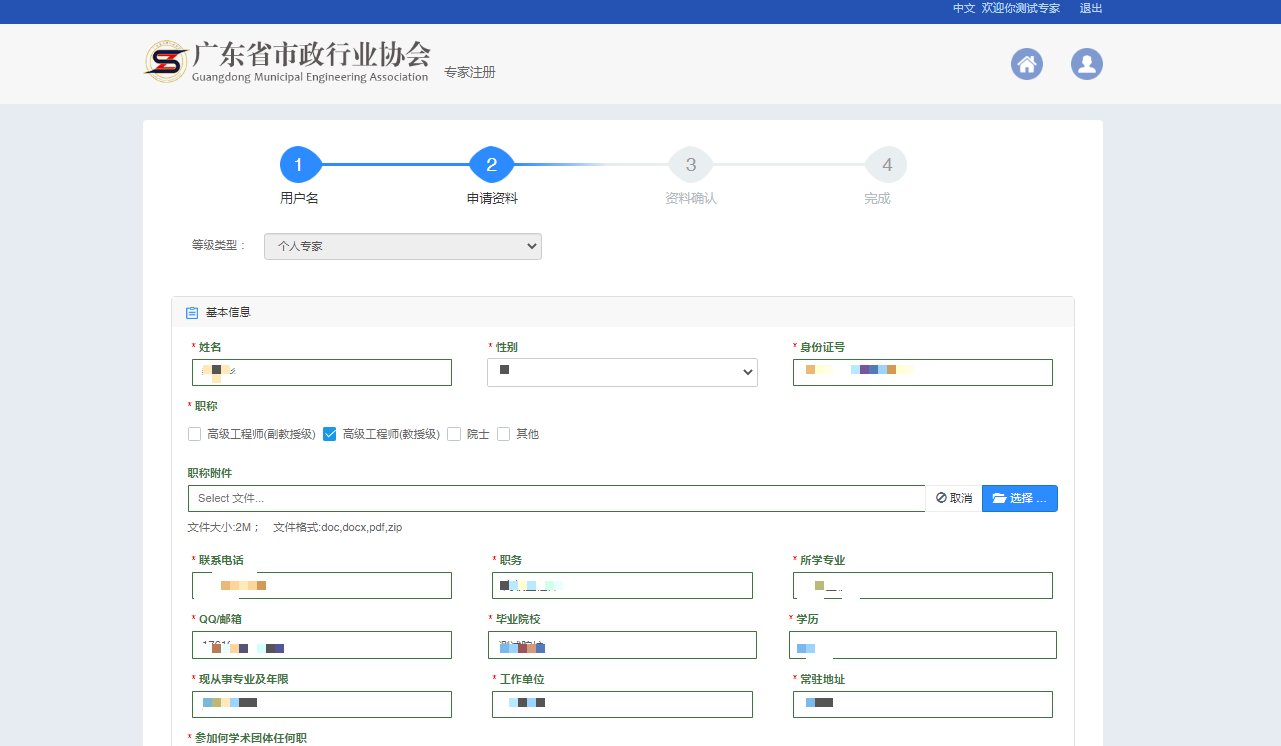The image size is (1281, 746).
Task: Focus the 职务 input field
Action: pyautogui.click(x=622, y=585)
